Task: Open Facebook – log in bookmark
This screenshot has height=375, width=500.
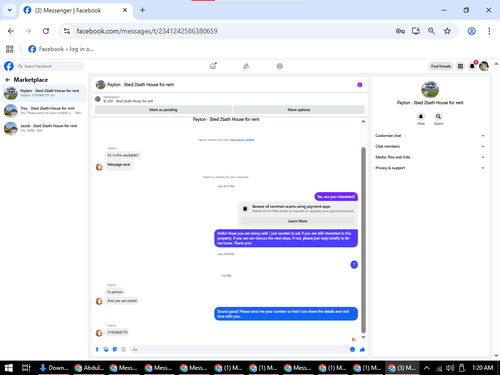Action: point(61,49)
